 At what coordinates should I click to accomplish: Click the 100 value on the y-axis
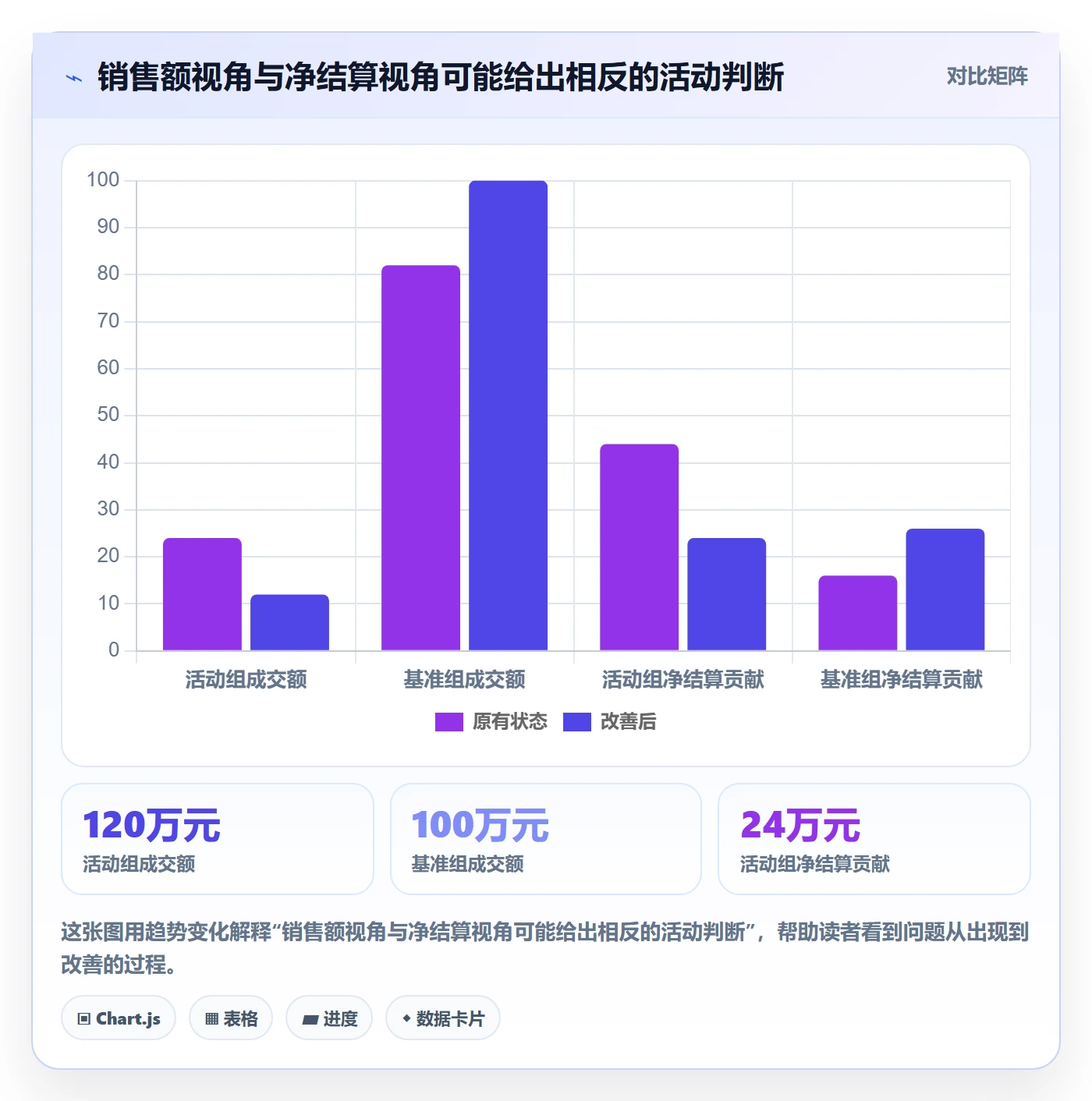click(103, 180)
